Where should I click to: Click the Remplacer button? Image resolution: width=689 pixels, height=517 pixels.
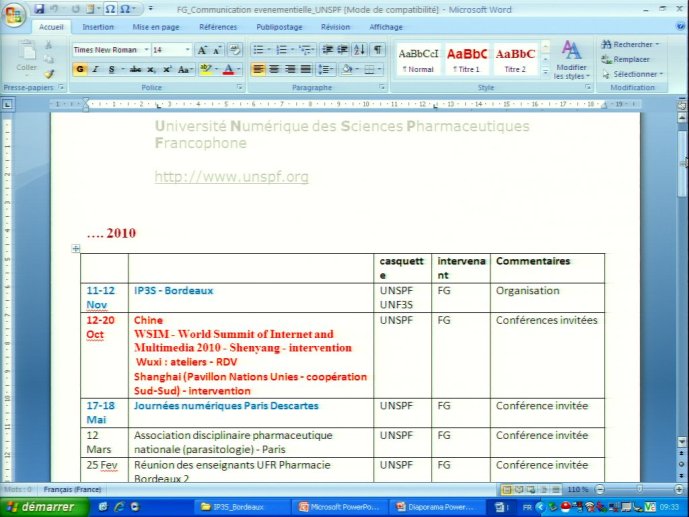(626, 59)
